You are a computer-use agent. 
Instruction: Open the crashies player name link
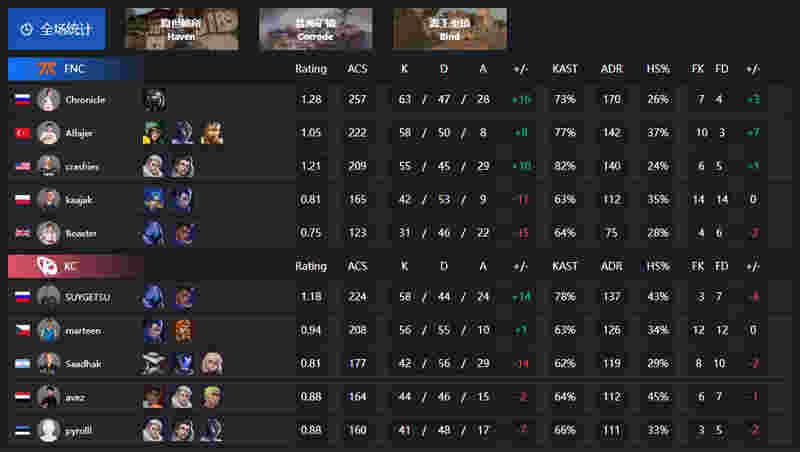[82, 166]
